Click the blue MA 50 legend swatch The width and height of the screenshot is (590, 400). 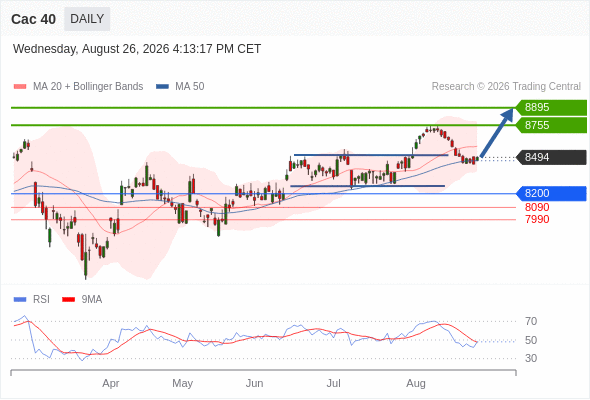pyautogui.click(x=162, y=87)
